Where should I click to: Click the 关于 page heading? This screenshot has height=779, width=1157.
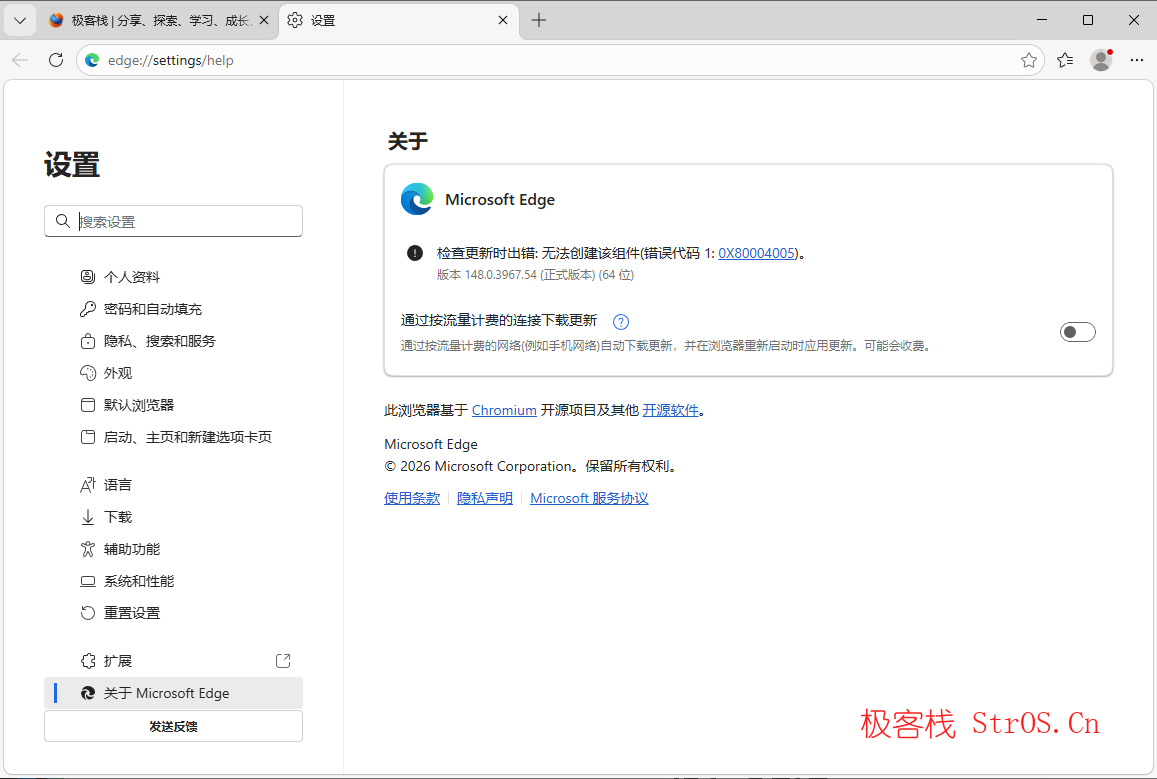407,142
